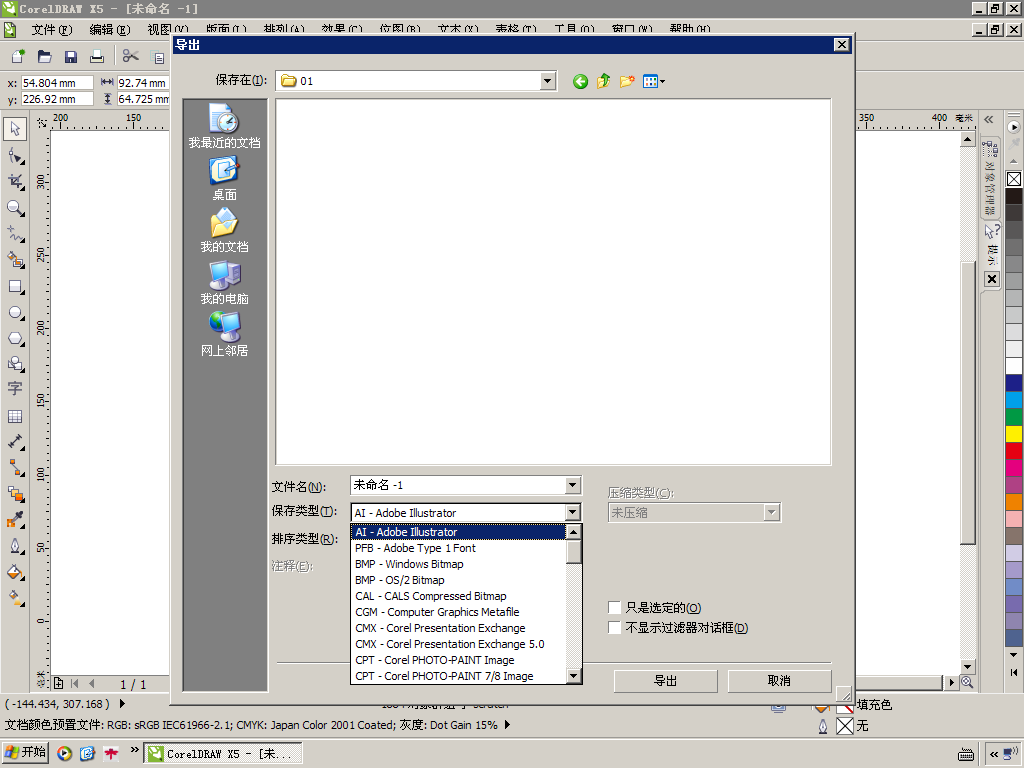
Task: Select the Crop tool
Action: [x=15, y=182]
